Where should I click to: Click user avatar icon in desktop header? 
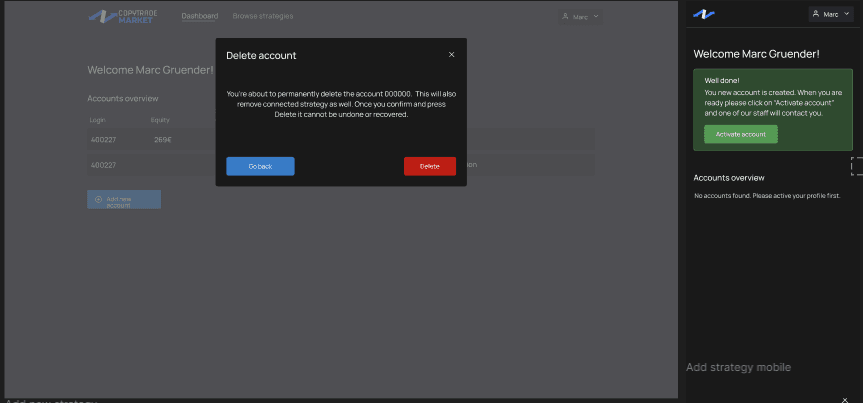[565, 17]
